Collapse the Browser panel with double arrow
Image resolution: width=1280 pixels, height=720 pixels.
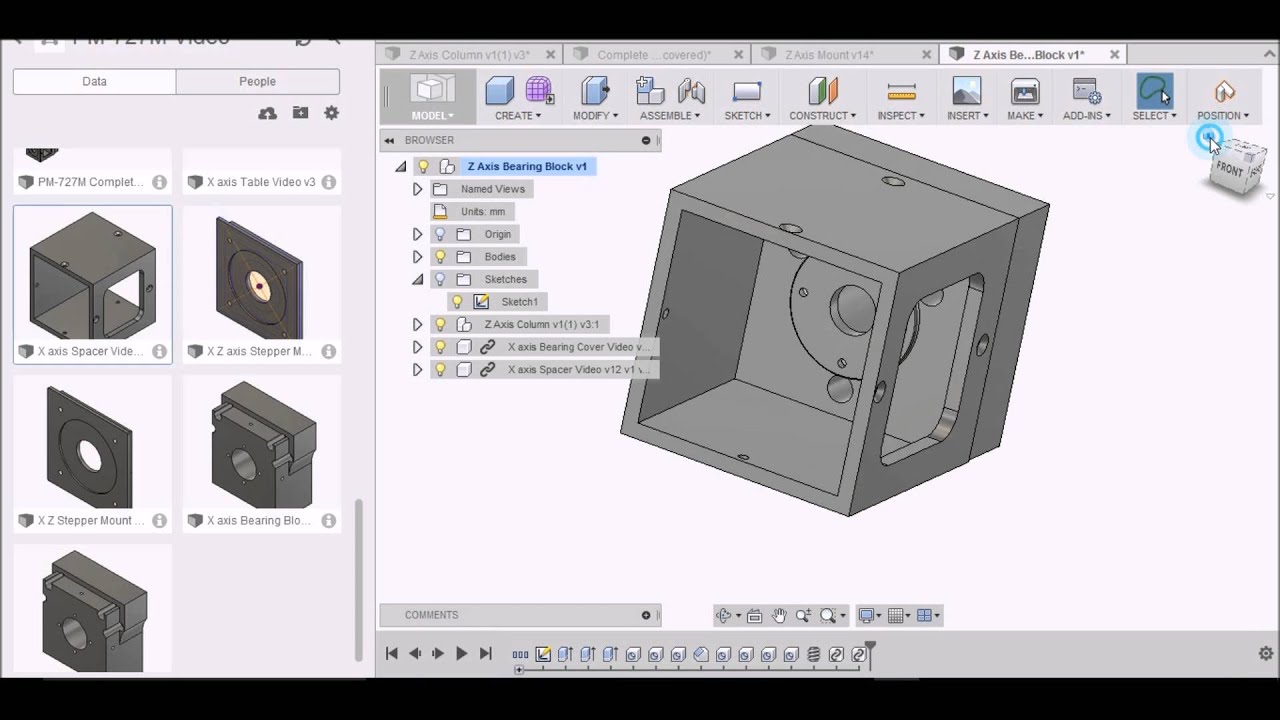(389, 140)
